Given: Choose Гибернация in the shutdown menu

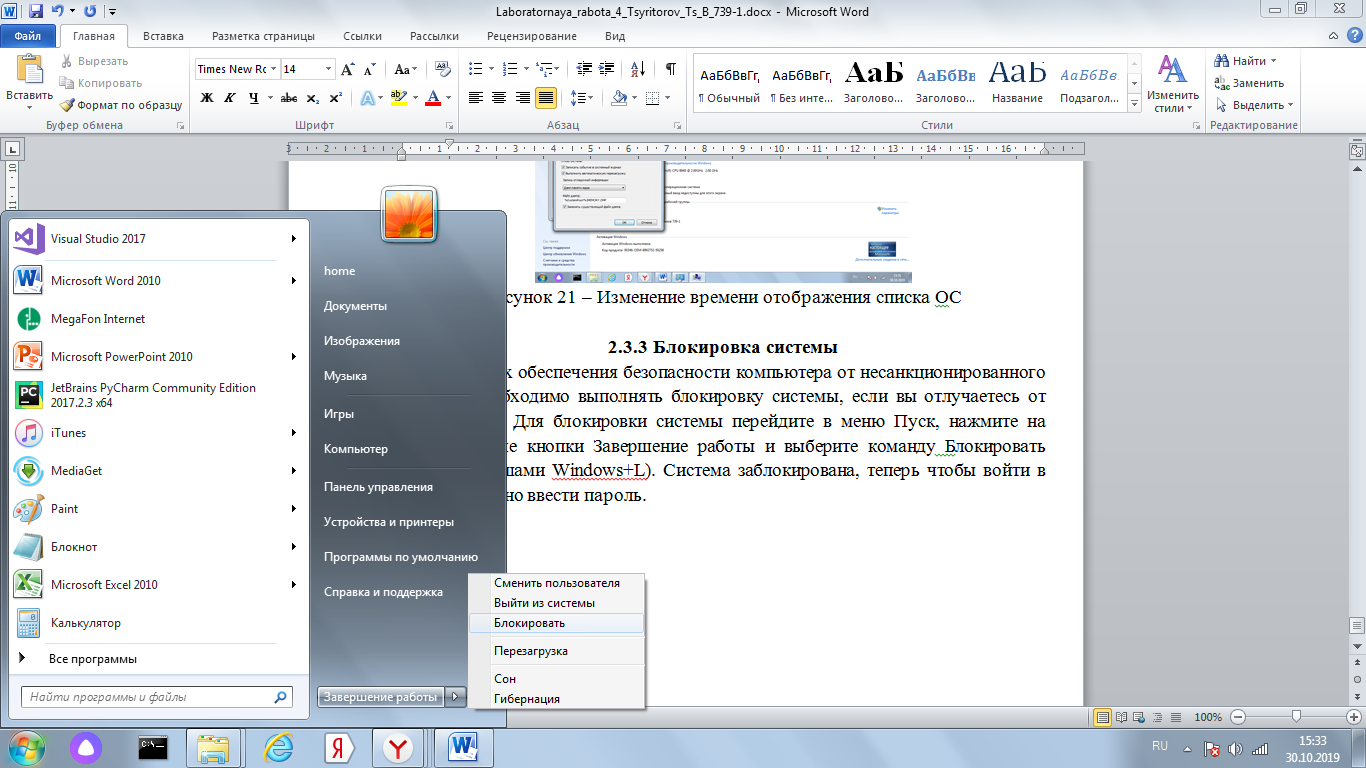Looking at the screenshot, I should 556,699.
